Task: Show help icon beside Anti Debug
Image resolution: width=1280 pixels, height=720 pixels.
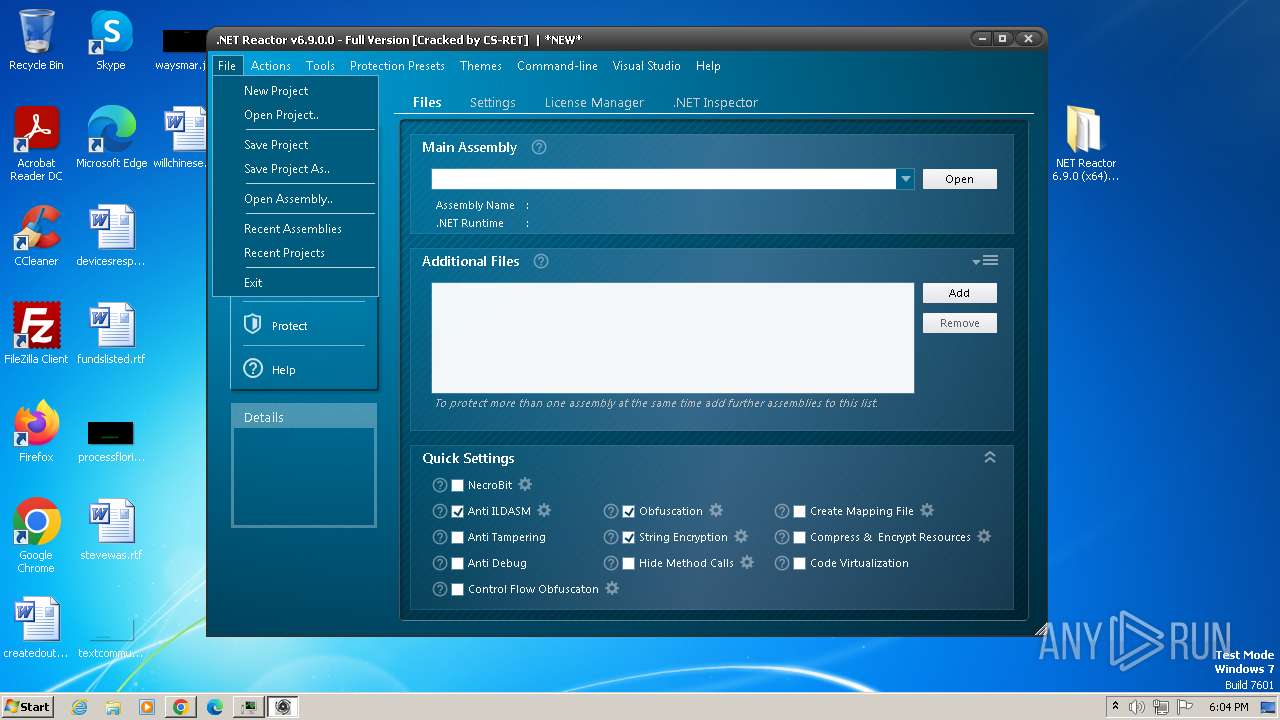Action: pos(440,563)
